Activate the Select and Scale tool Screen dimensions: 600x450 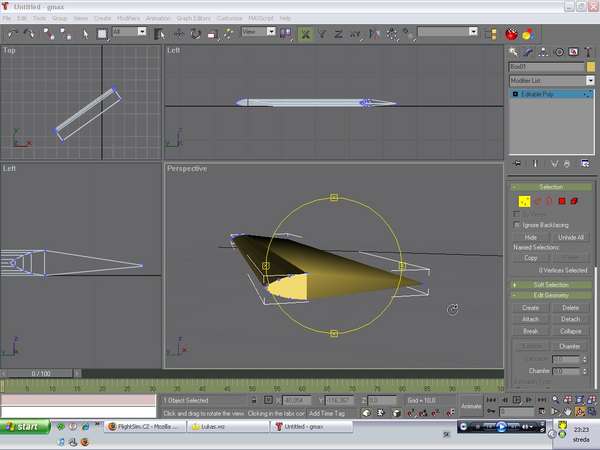[x=213, y=34]
